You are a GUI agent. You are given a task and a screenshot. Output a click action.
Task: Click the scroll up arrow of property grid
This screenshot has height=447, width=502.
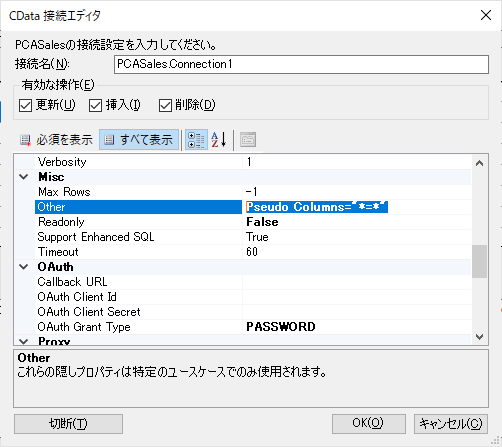[480, 163]
